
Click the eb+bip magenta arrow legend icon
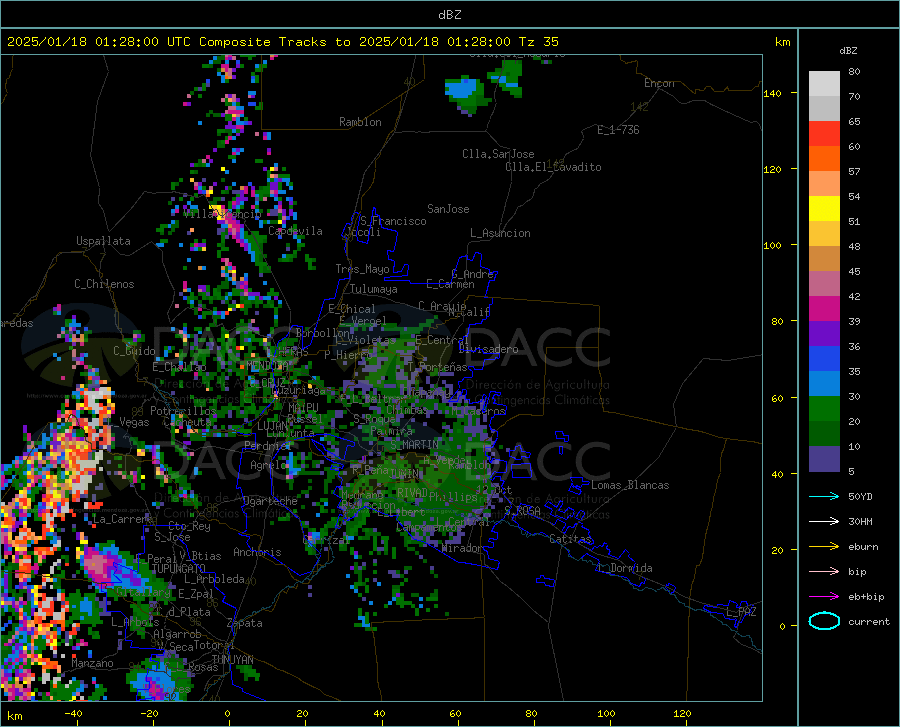(824, 597)
